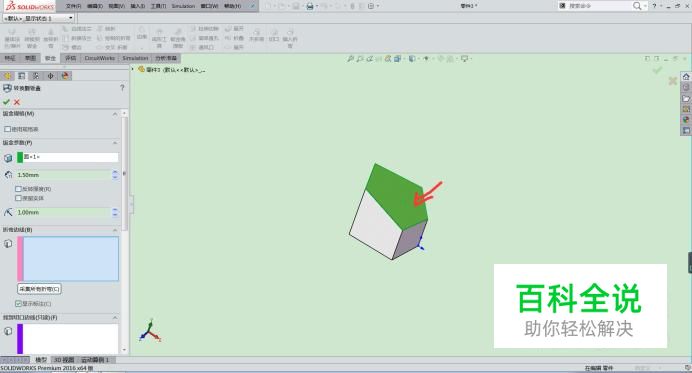
Task: Click the collect all bends (C) button
Action: pyautogui.click(x=39, y=289)
